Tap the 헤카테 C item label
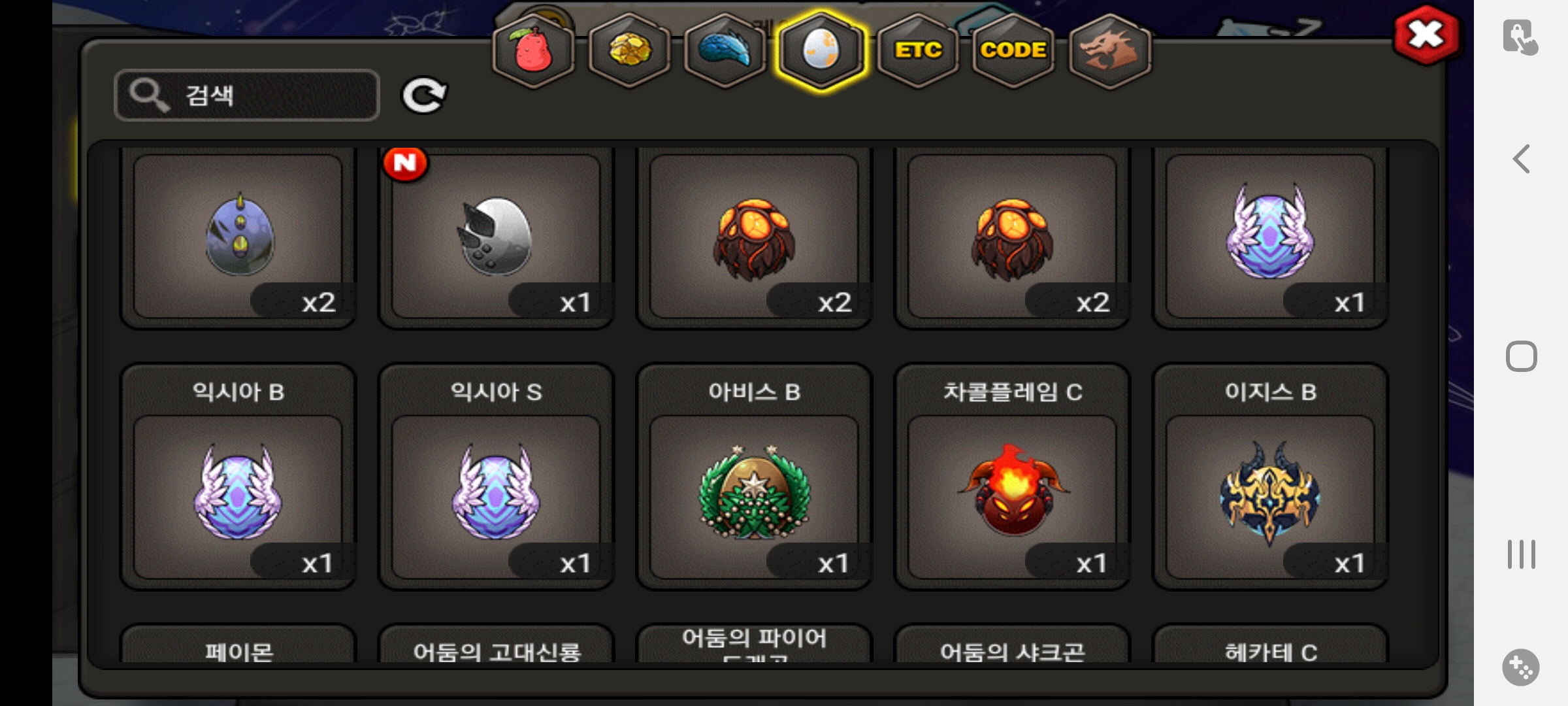The image size is (1568, 706). pyautogui.click(x=1271, y=652)
